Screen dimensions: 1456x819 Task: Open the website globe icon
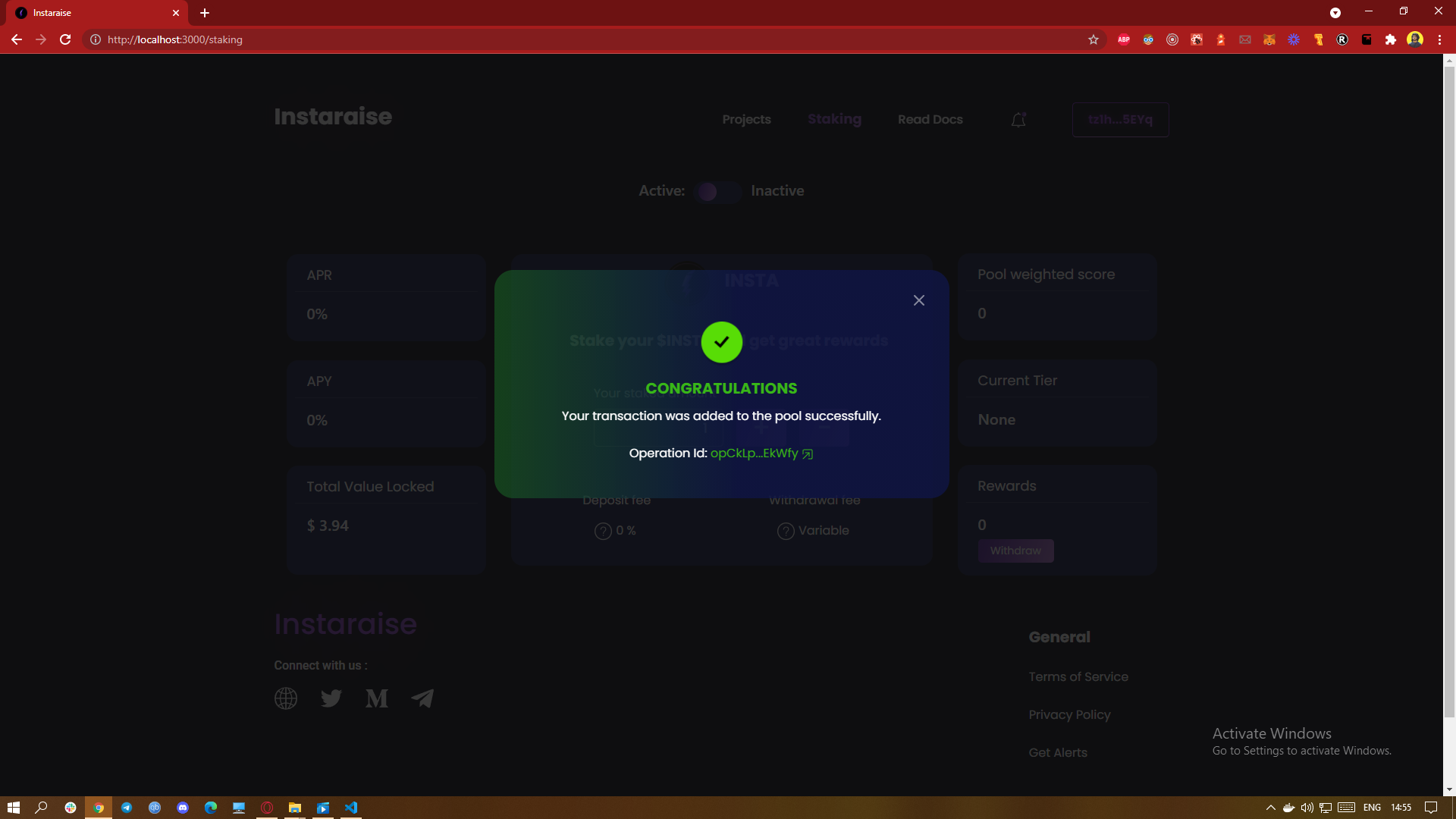click(x=286, y=698)
